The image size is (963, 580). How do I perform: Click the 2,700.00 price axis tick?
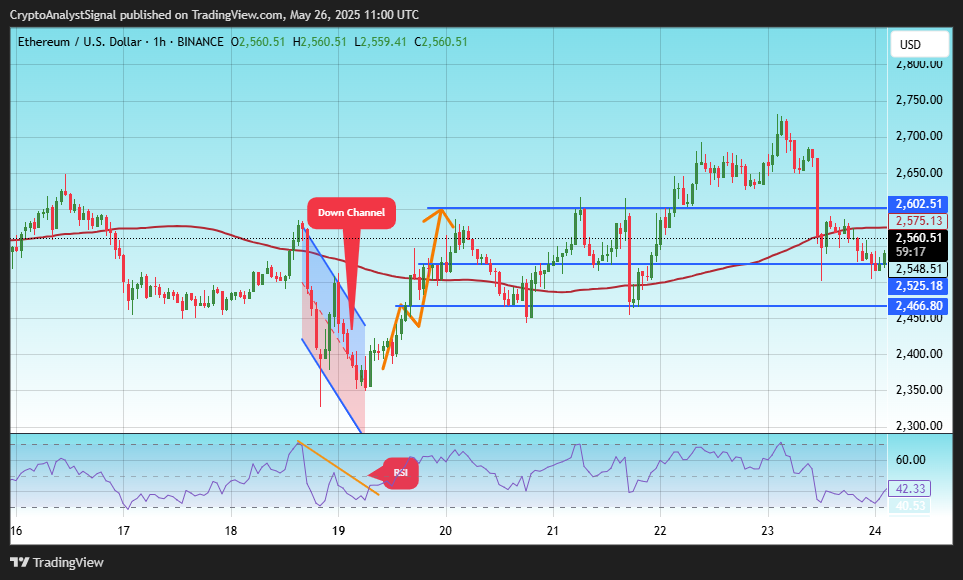(x=919, y=136)
